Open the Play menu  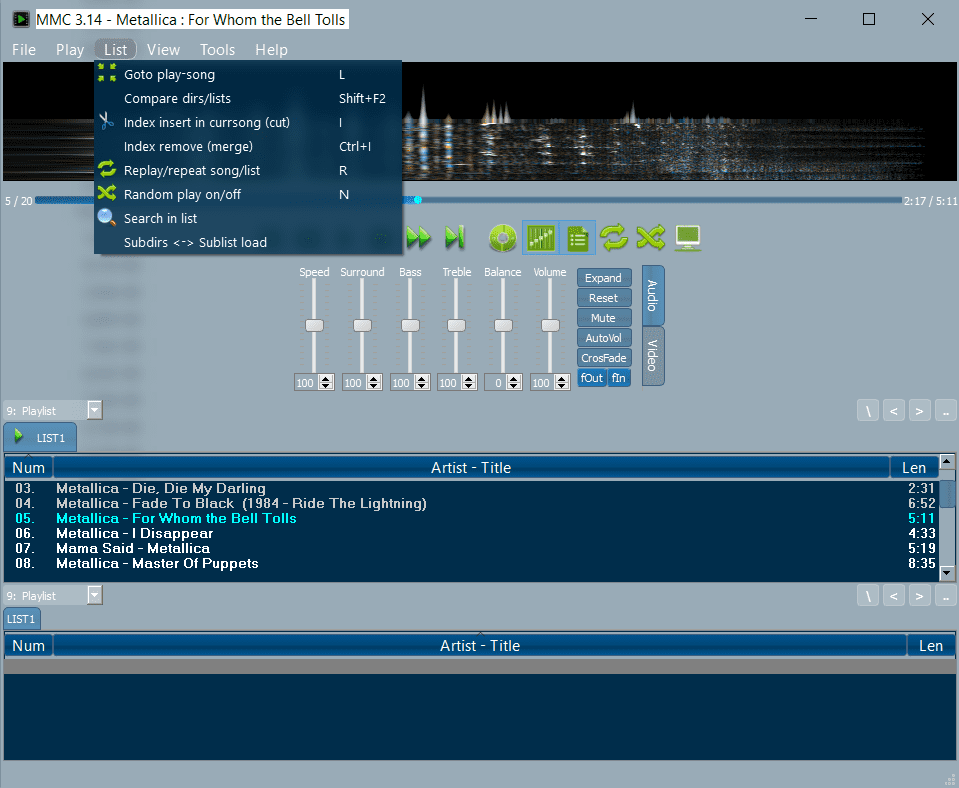point(70,50)
